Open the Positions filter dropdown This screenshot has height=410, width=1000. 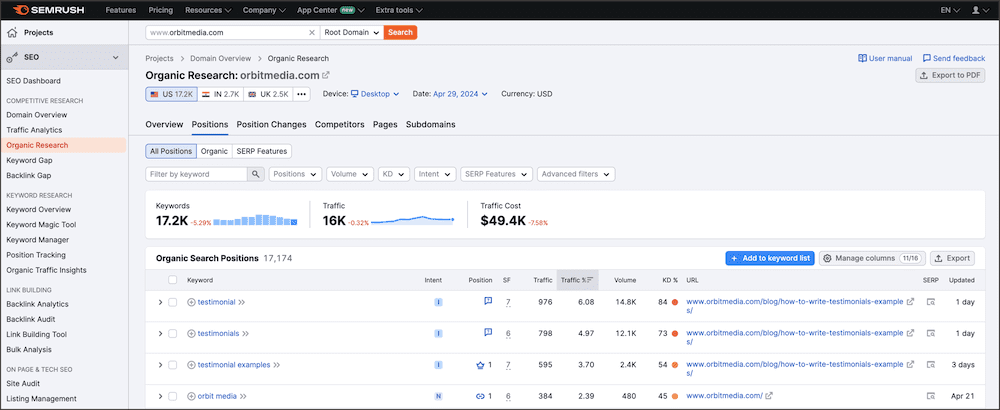pyautogui.click(x=295, y=174)
